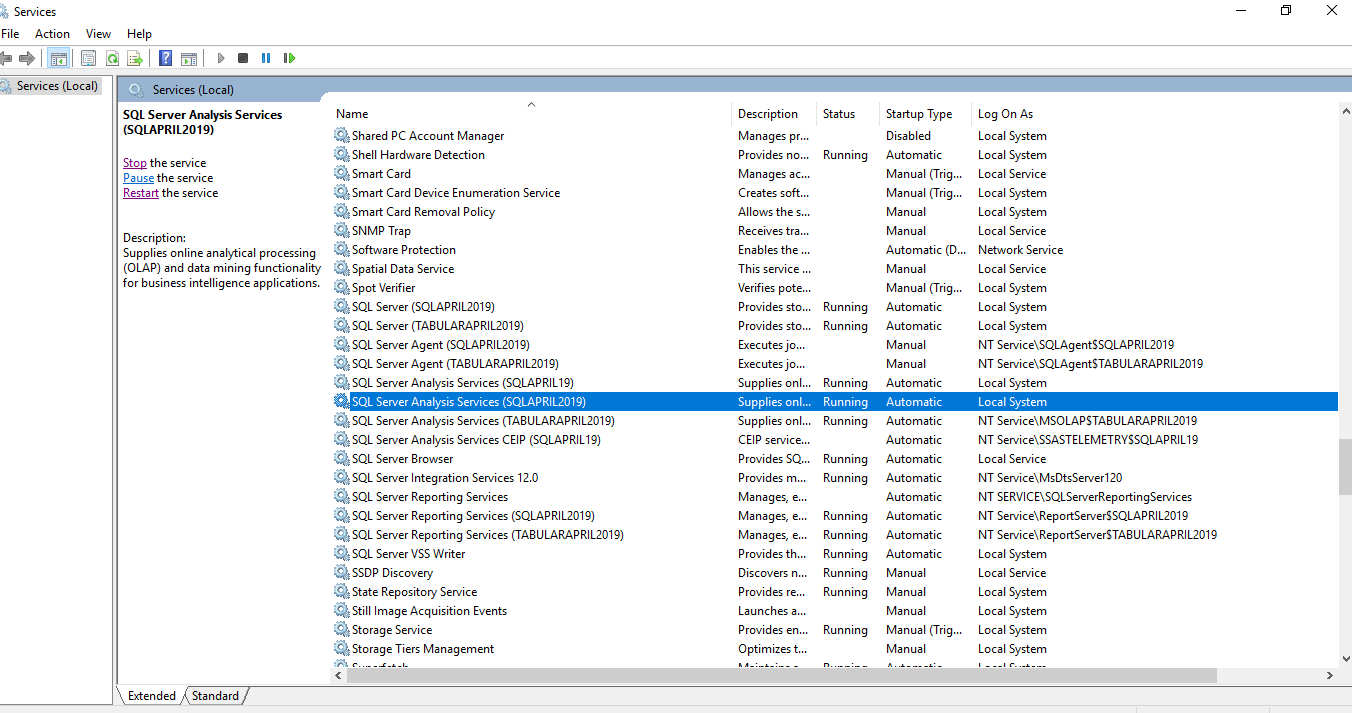Click the scroll left arrow at list bottom
Screen dimensions: 1352x713
340,676
